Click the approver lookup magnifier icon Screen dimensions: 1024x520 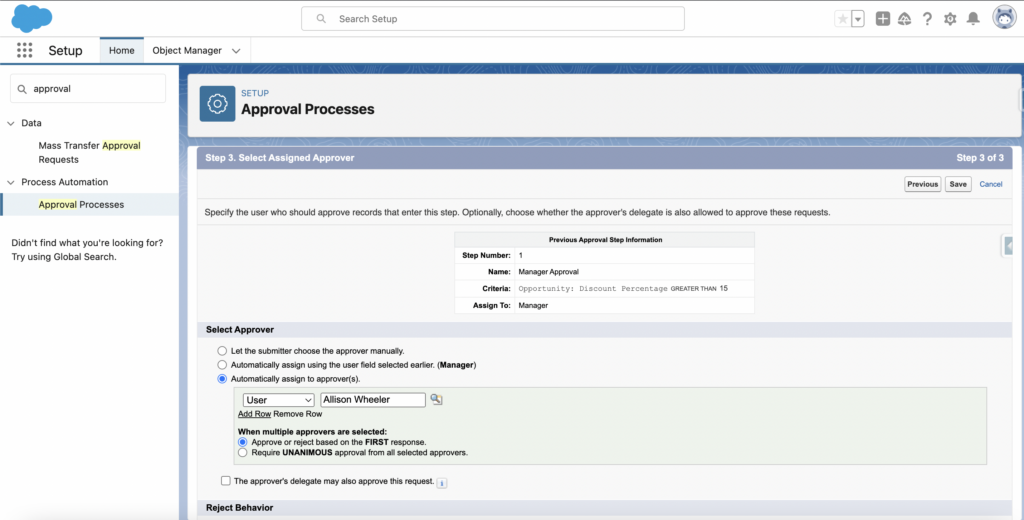pyautogui.click(x=436, y=399)
